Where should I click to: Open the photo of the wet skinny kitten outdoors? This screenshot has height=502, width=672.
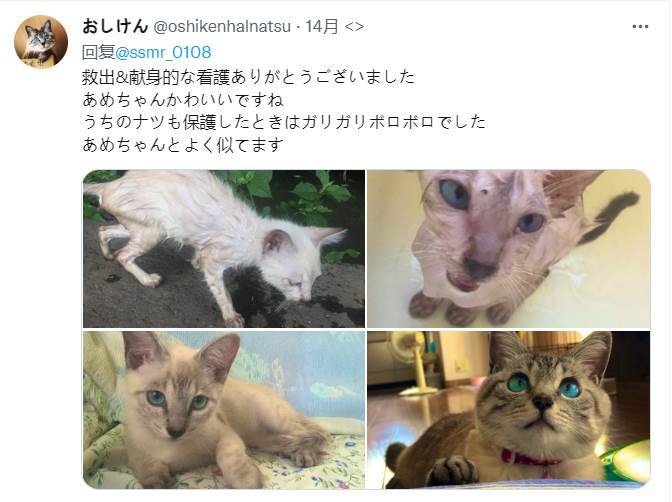point(224,249)
